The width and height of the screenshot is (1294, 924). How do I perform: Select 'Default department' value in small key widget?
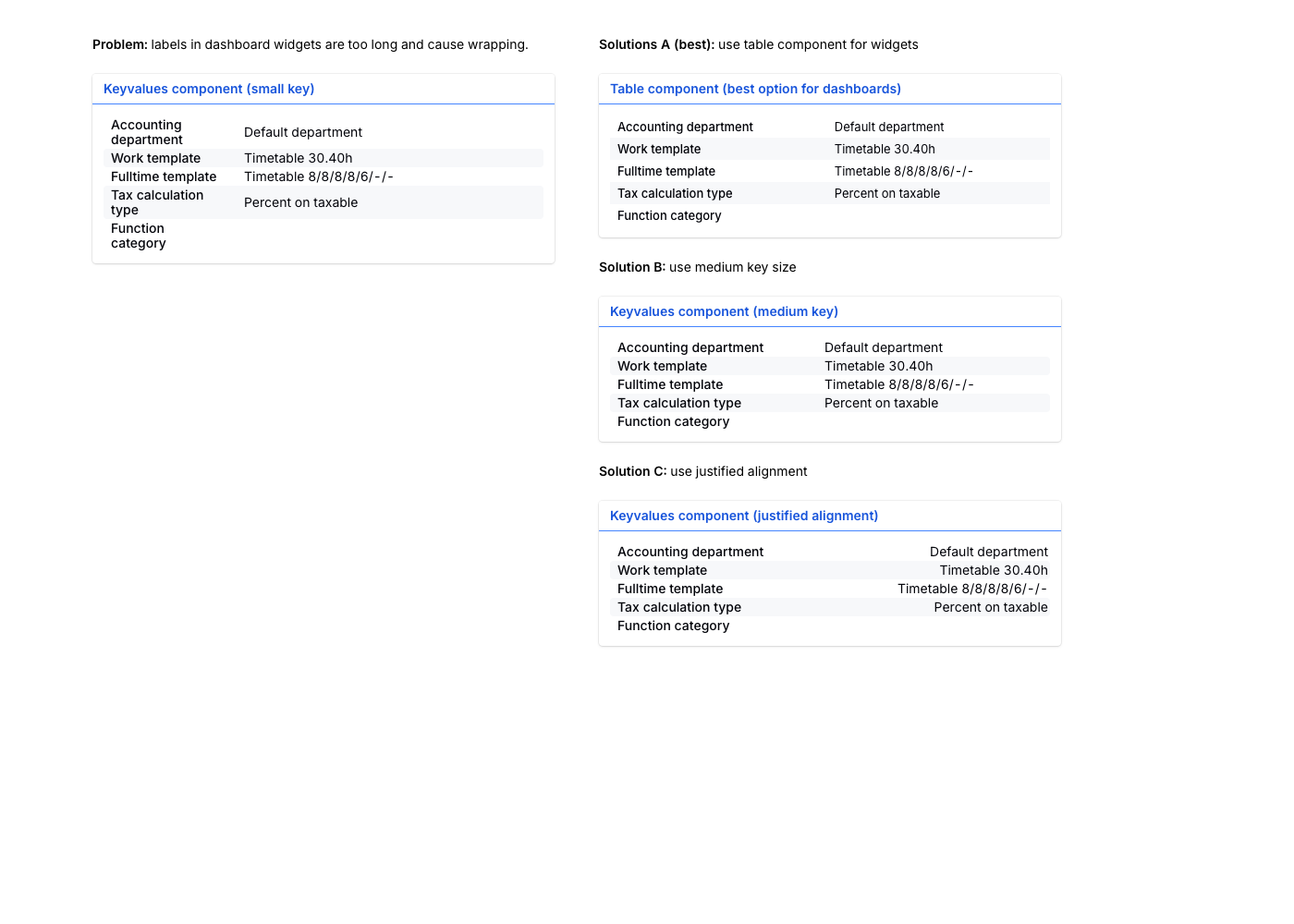coord(303,132)
